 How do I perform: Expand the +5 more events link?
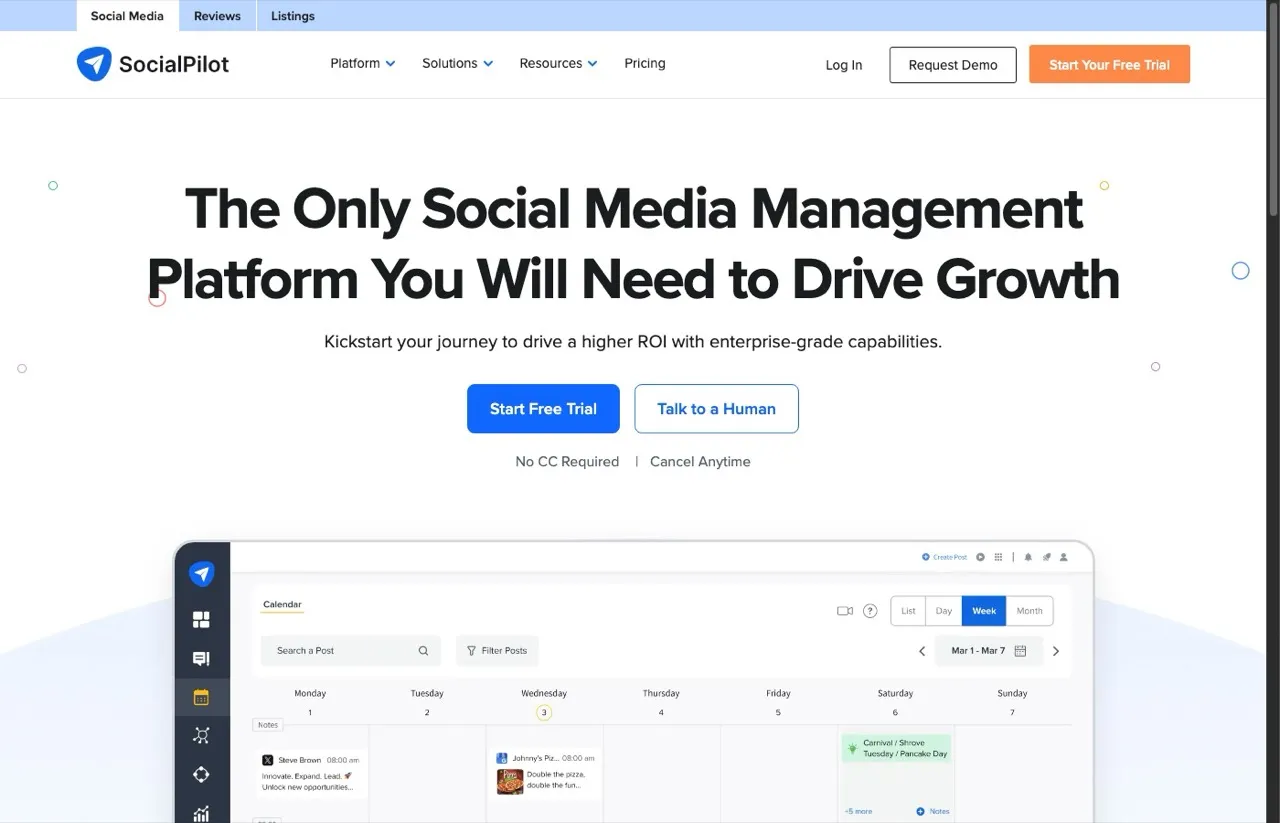[x=858, y=811]
